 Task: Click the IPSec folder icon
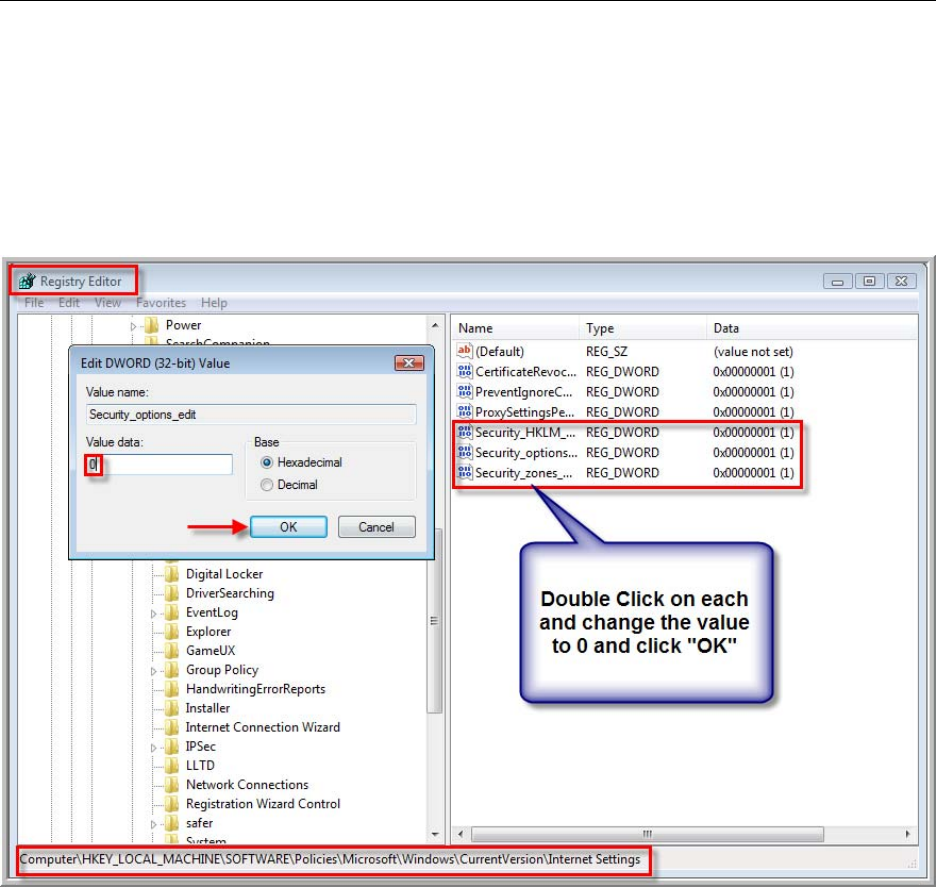[172, 746]
